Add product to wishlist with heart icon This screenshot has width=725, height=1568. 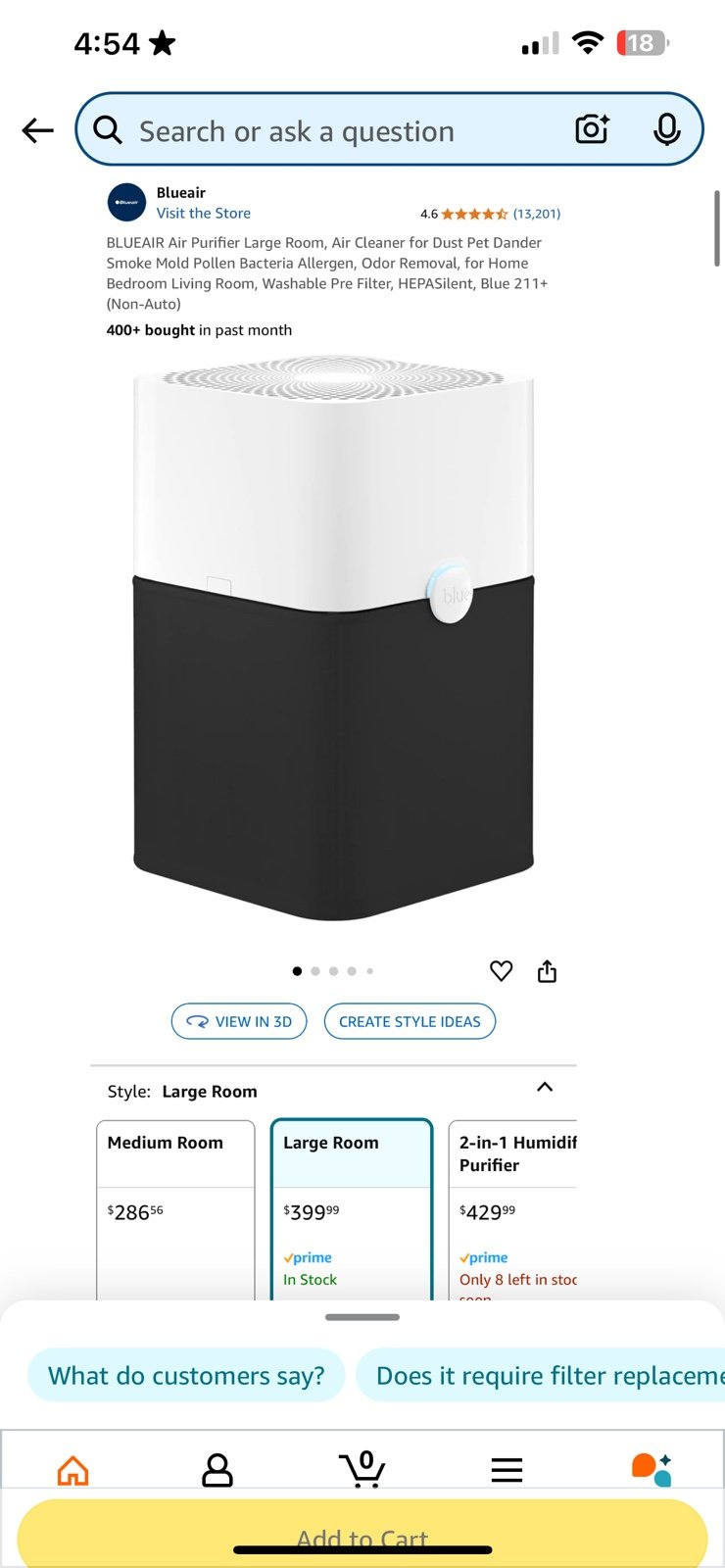coord(501,971)
